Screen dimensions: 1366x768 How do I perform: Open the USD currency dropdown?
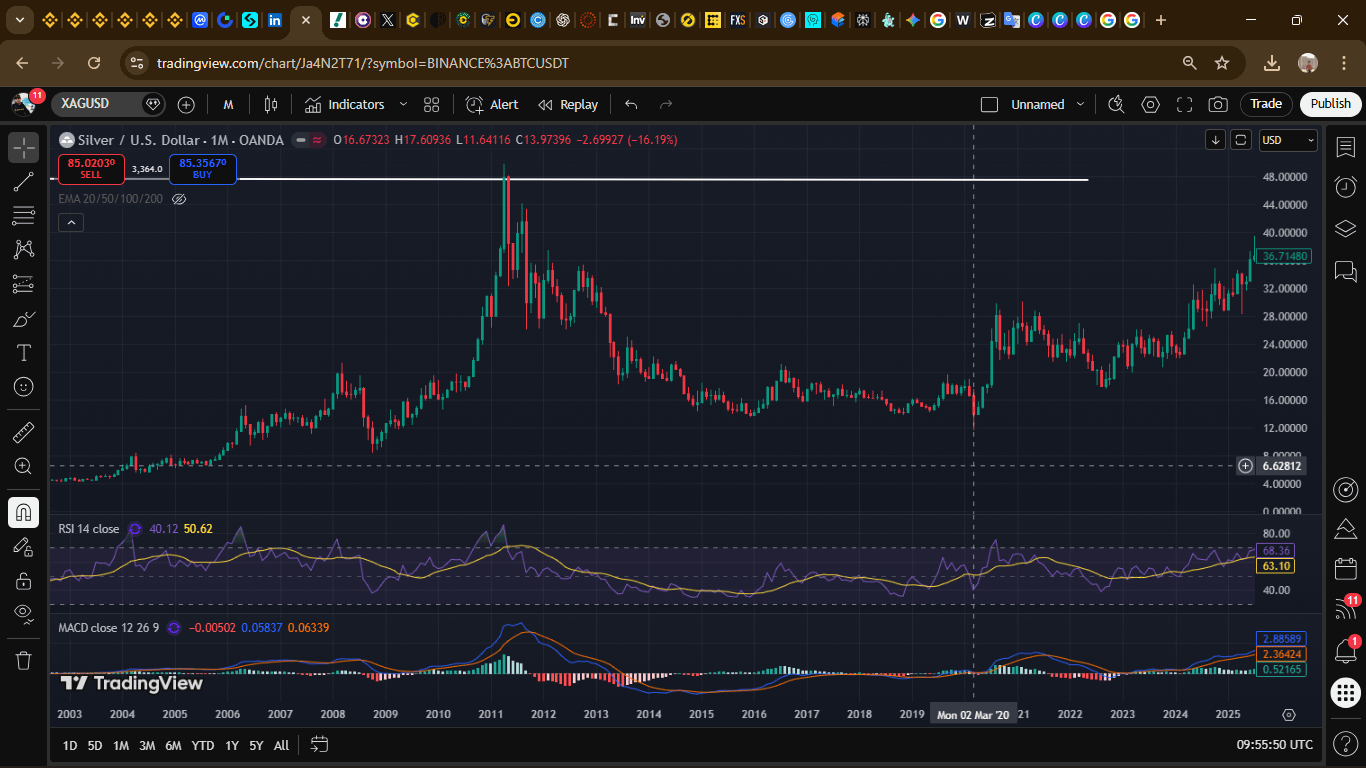pos(1288,140)
